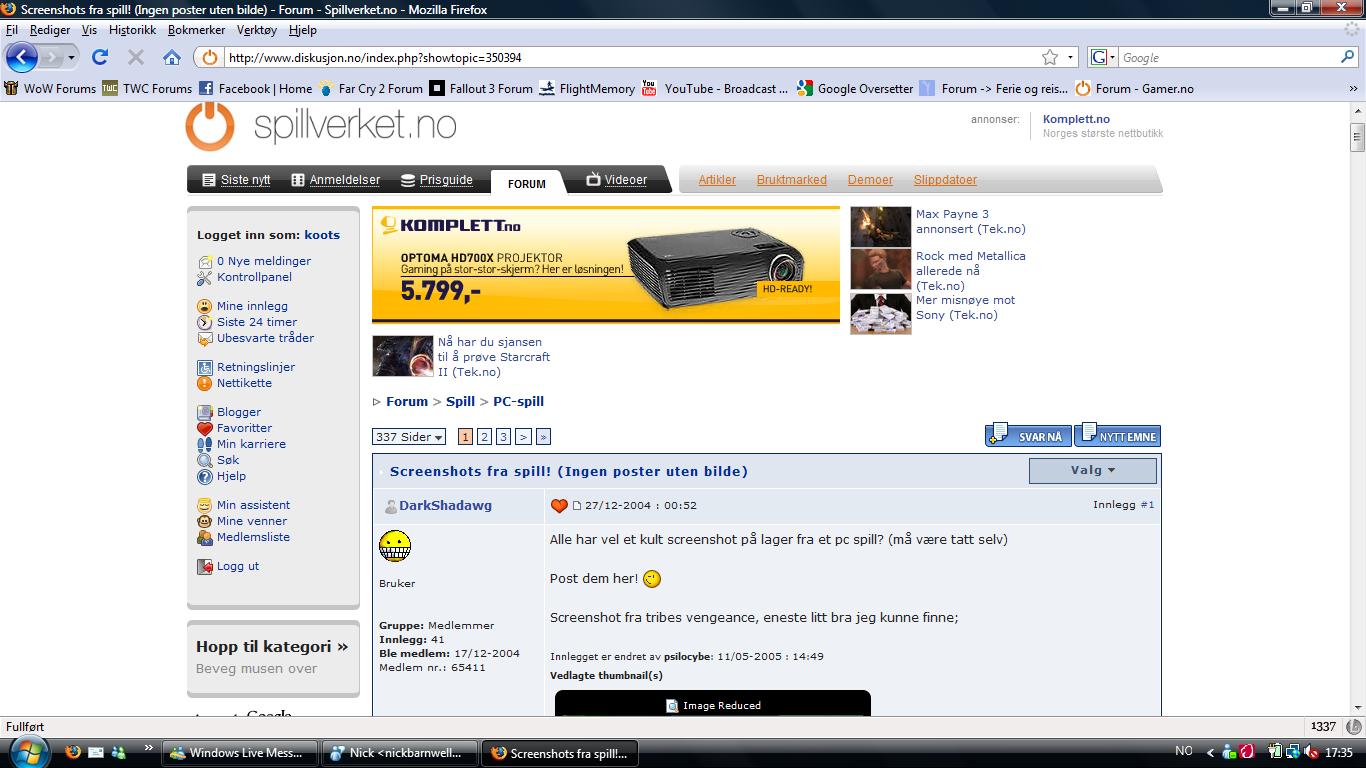This screenshot has height=768, width=1366.
Task: Switch to the Siste nytt tab
Action: [236, 180]
